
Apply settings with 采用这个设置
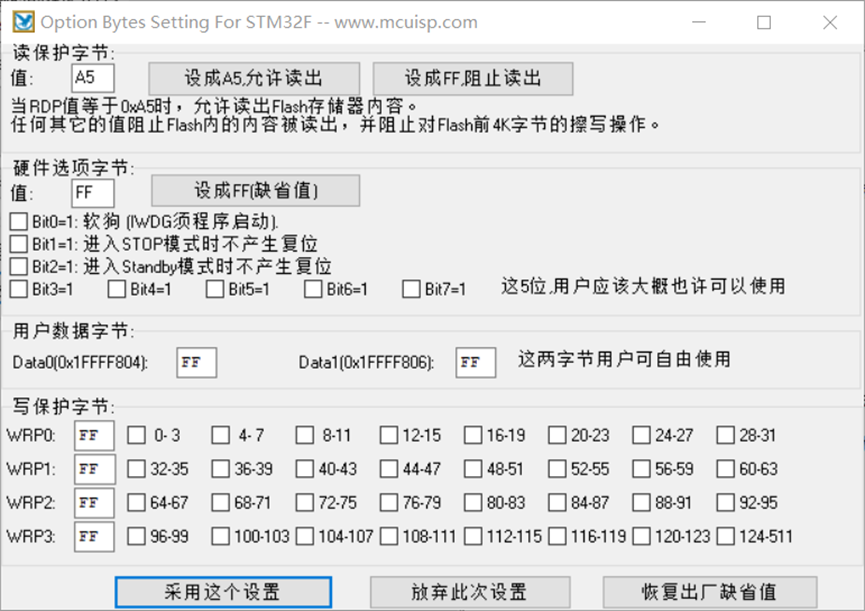coord(223,592)
